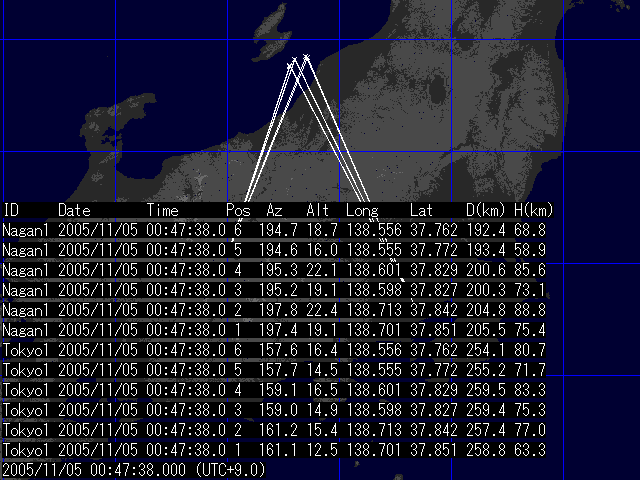This screenshot has width=640, height=480.
Task: Select the azimuth value 194.6
Action: pos(278,250)
